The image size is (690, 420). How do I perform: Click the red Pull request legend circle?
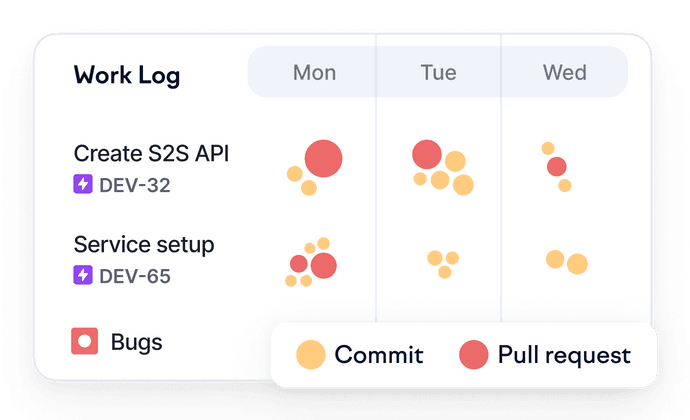473,354
